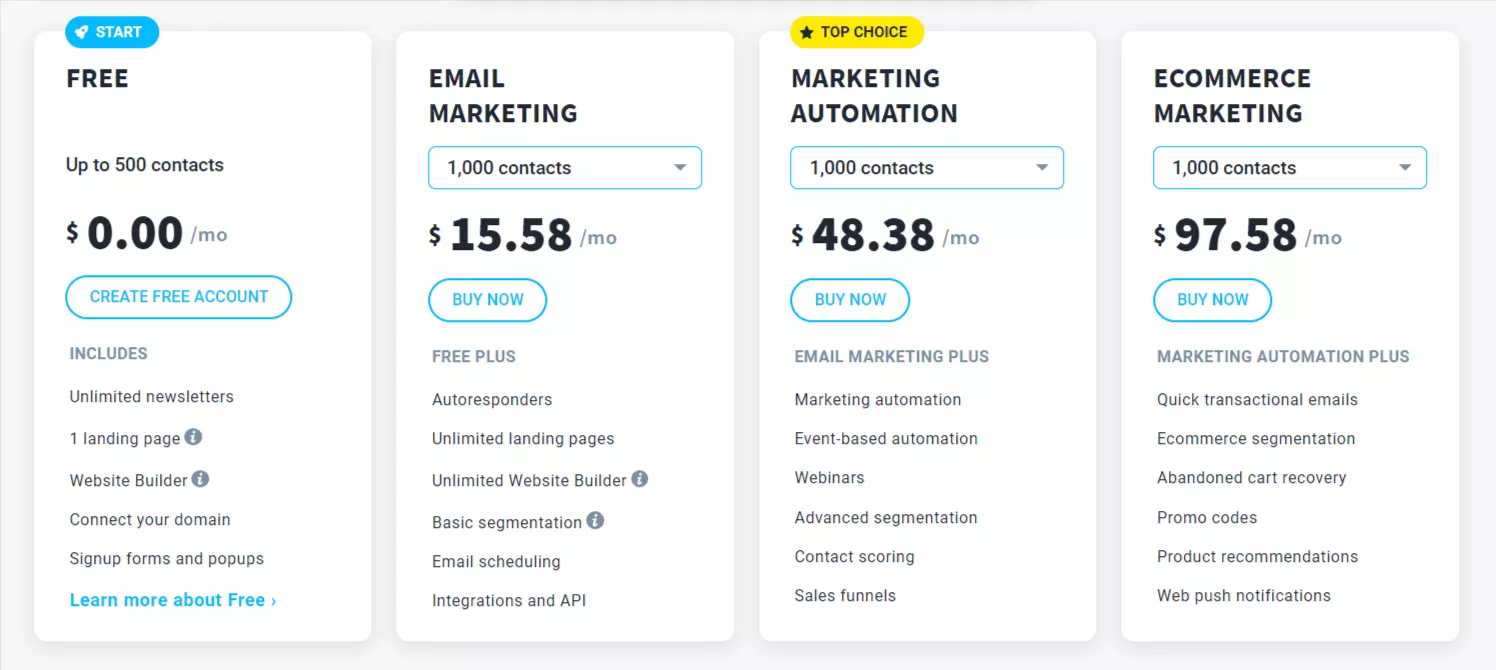Open Marketing Automation contacts dropdown
This screenshot has height=670, width=1496.
(927, 168)
